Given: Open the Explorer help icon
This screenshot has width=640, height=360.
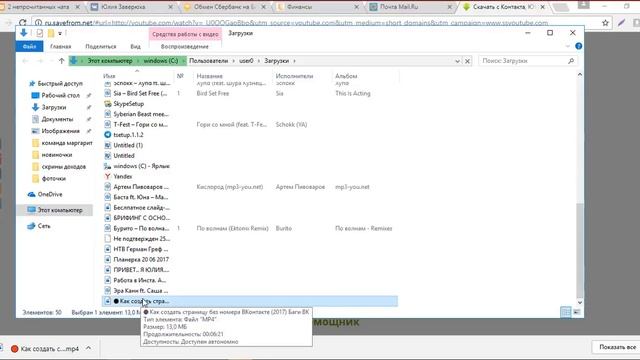Looking at the screenshot, I should [x=578, y=46].
